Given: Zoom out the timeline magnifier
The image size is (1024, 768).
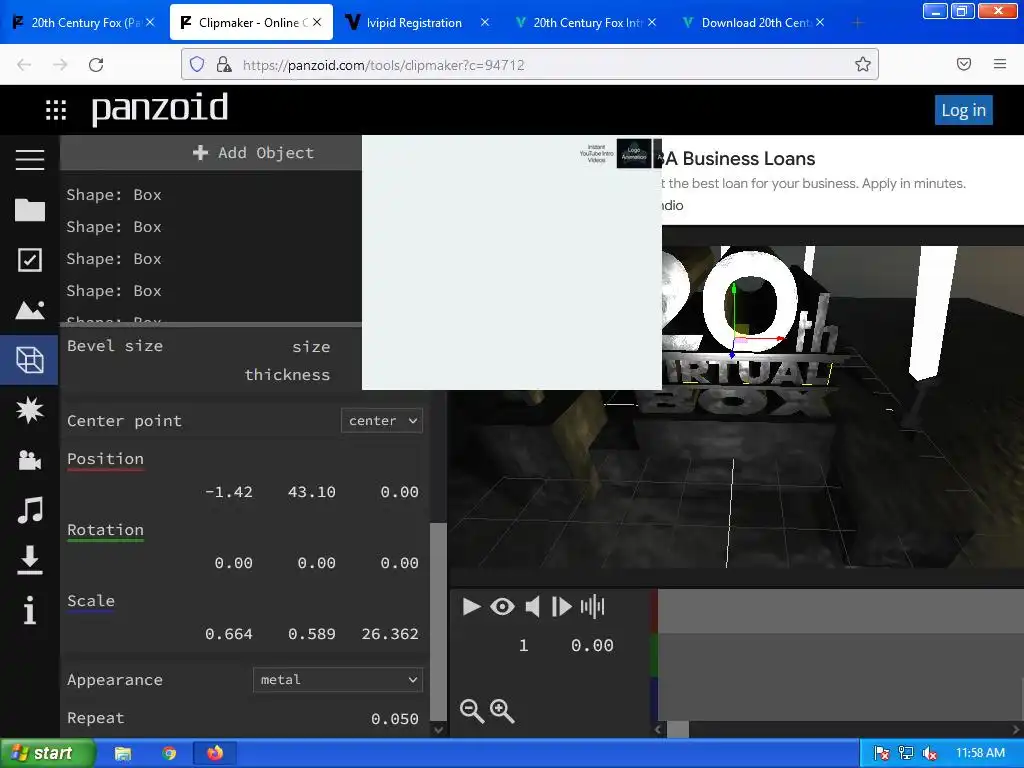Looking at the screenshot, I should pos(472,711).
